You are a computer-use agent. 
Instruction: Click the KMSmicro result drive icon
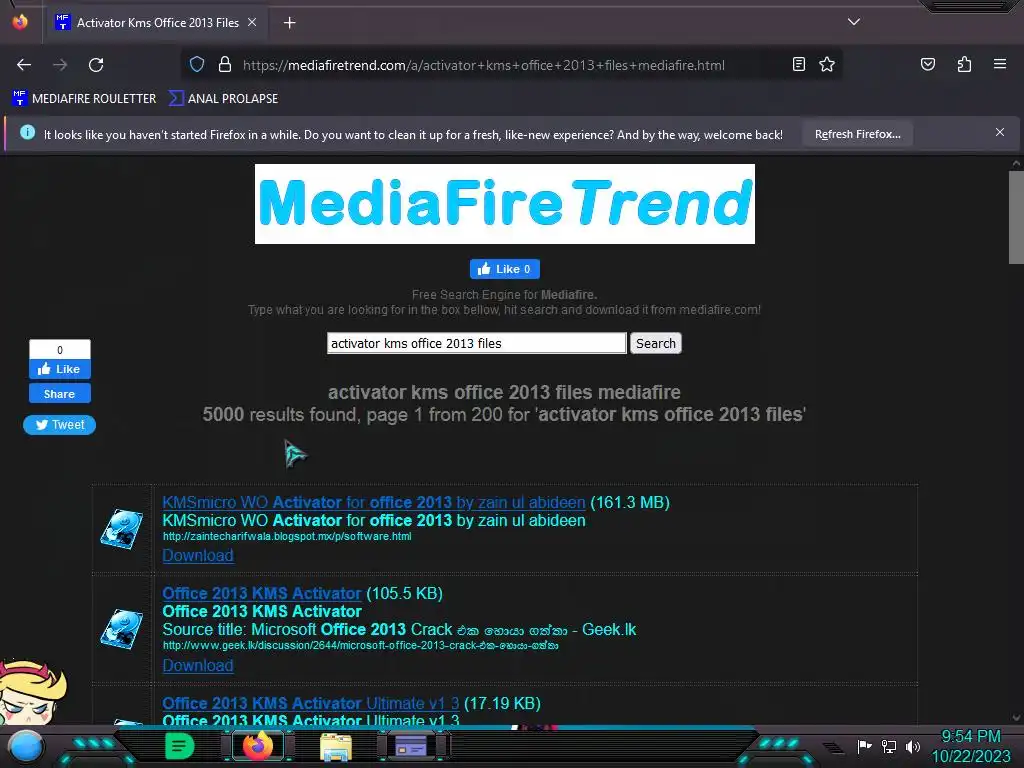pyautogui.click(x=121, y=529)
